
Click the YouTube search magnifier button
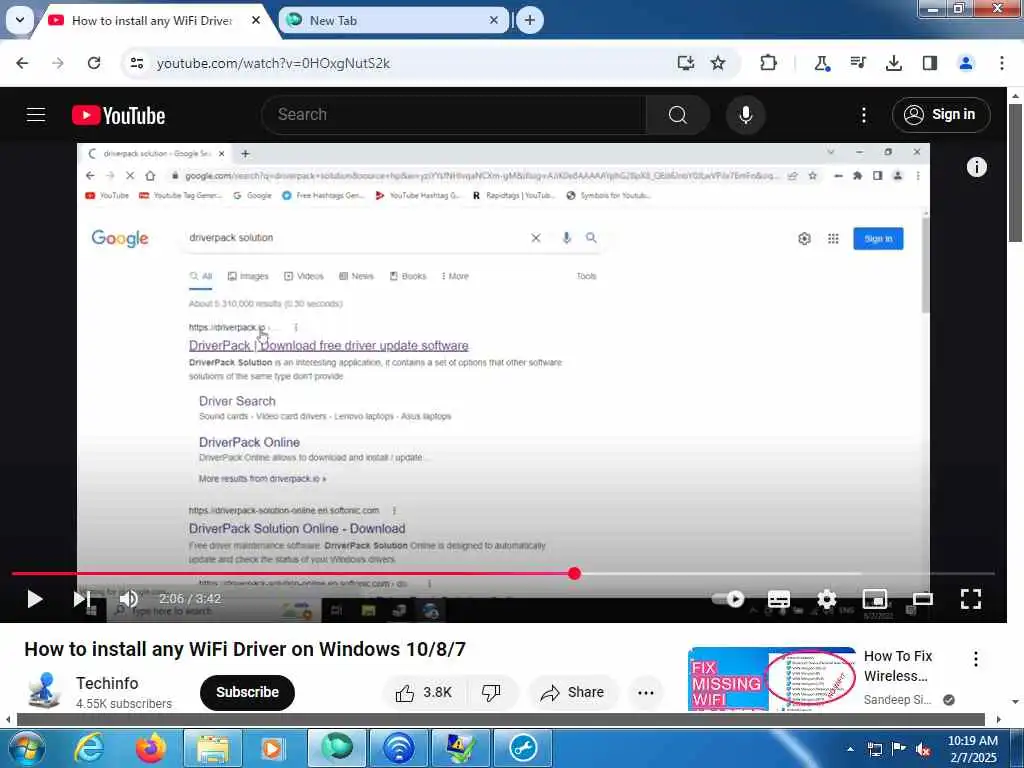[678, 115]
